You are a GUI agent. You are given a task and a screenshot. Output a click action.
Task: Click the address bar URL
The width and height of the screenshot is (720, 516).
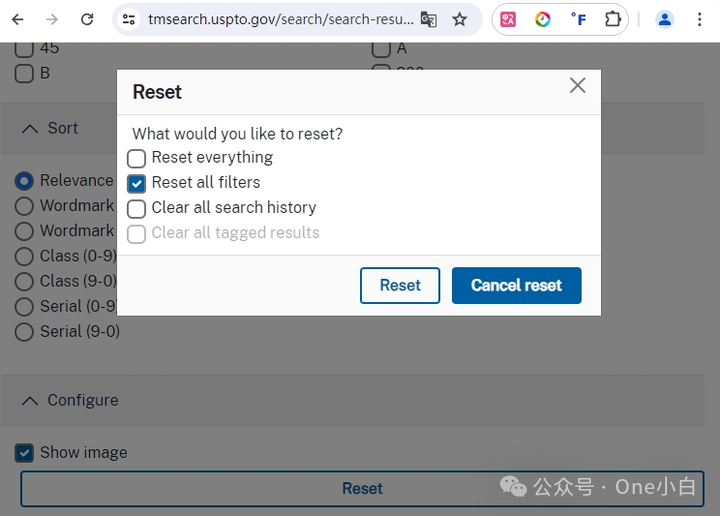click(281, 19)
